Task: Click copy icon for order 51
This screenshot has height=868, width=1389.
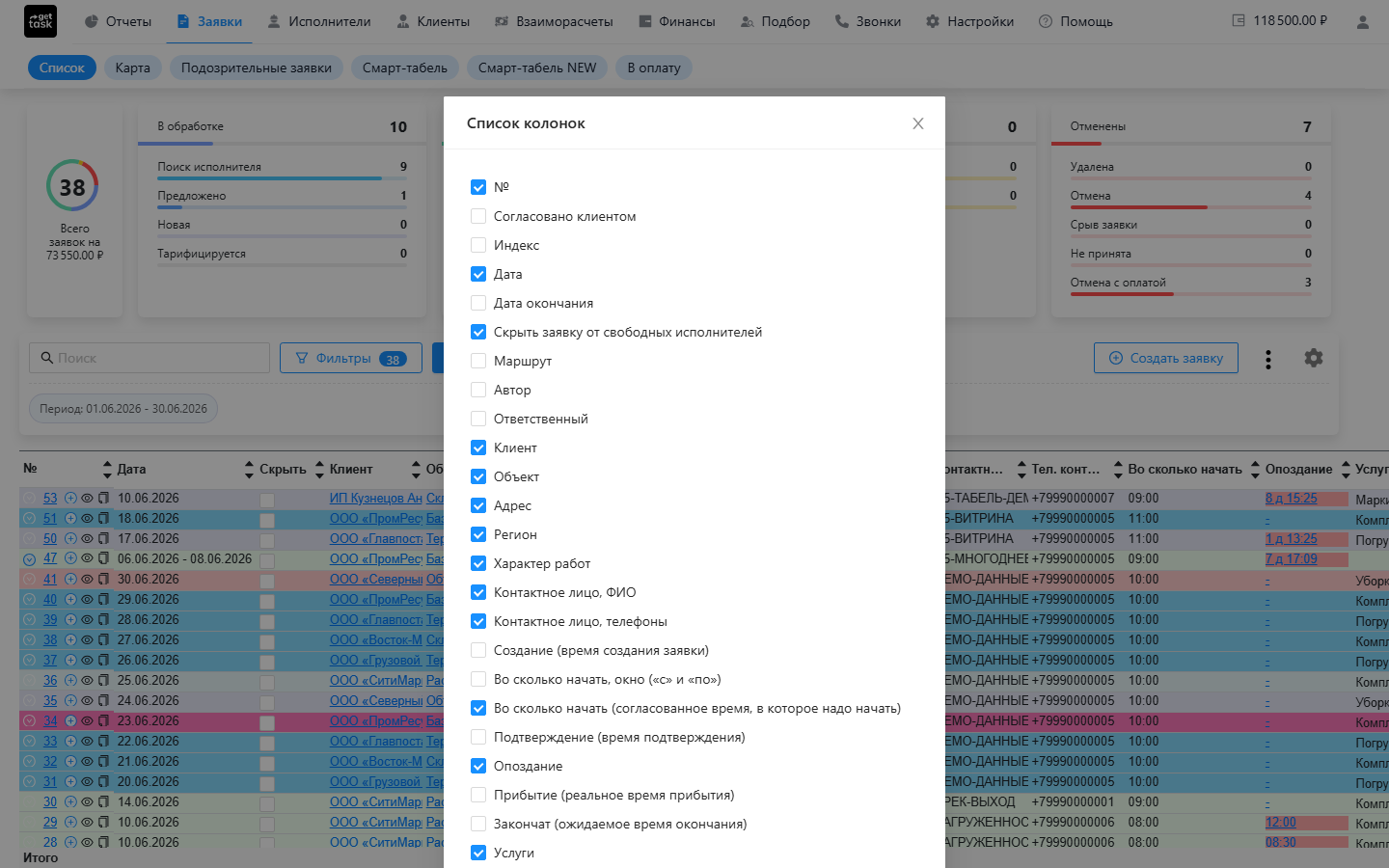Action: pyautogui.click(x=103, y=519)
